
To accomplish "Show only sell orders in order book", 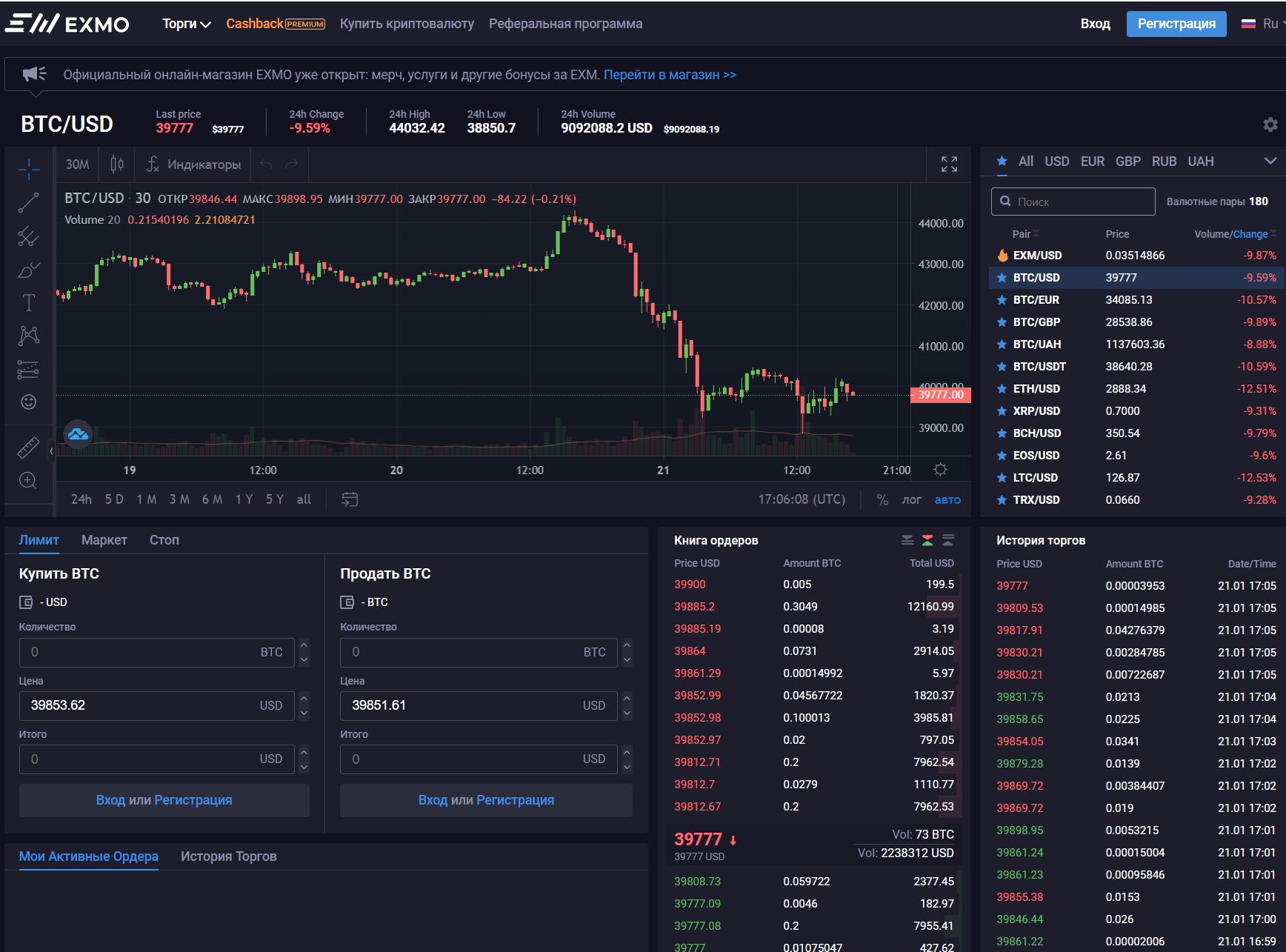I will point(907,540).
